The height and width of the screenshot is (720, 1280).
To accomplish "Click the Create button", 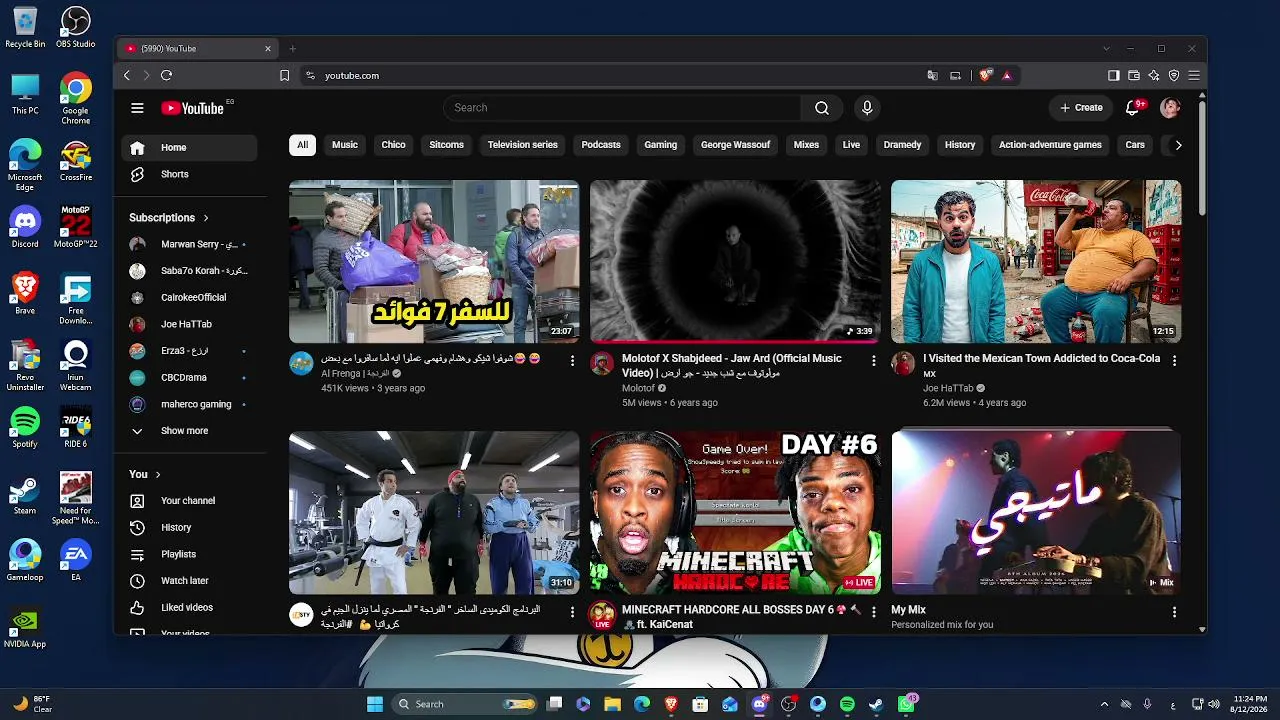I will (1081, 108).
